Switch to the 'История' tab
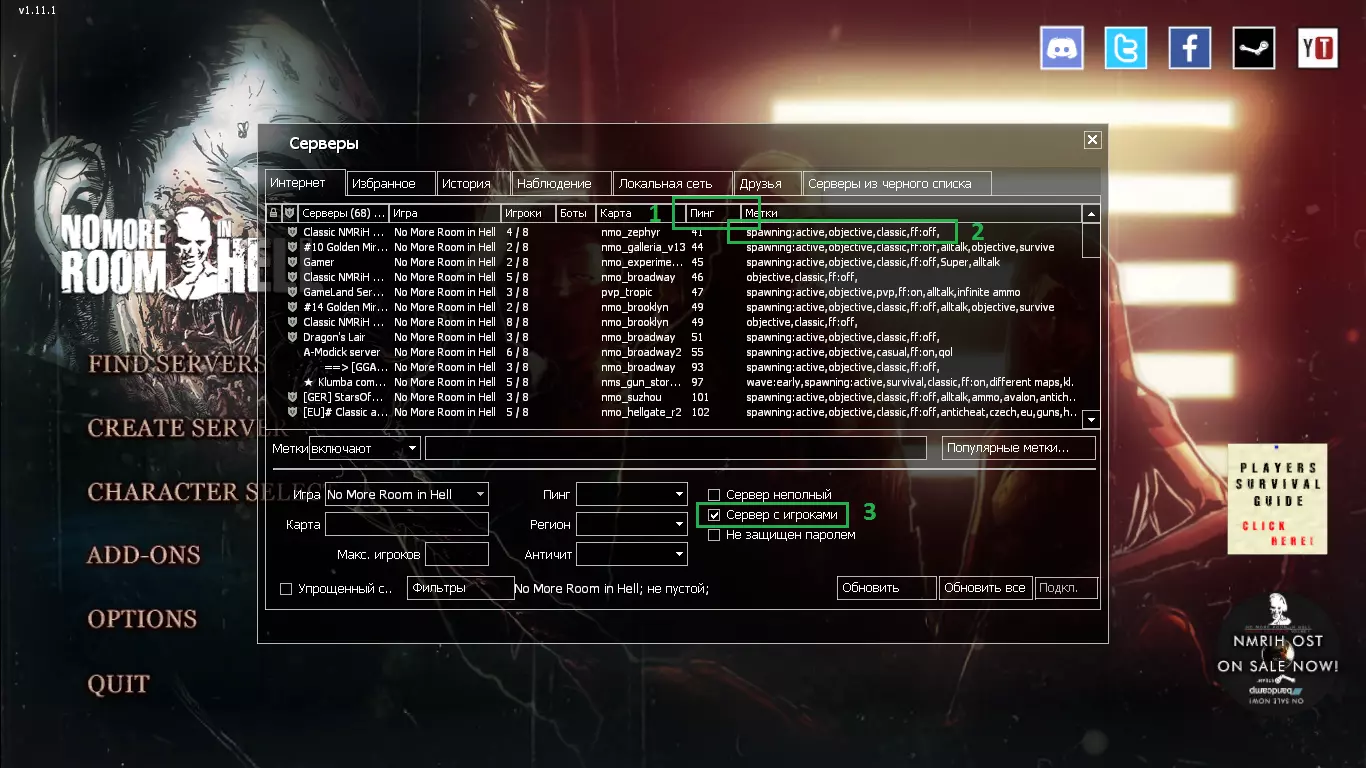This screenshot has width=1366, height=768. click(474, 183)
